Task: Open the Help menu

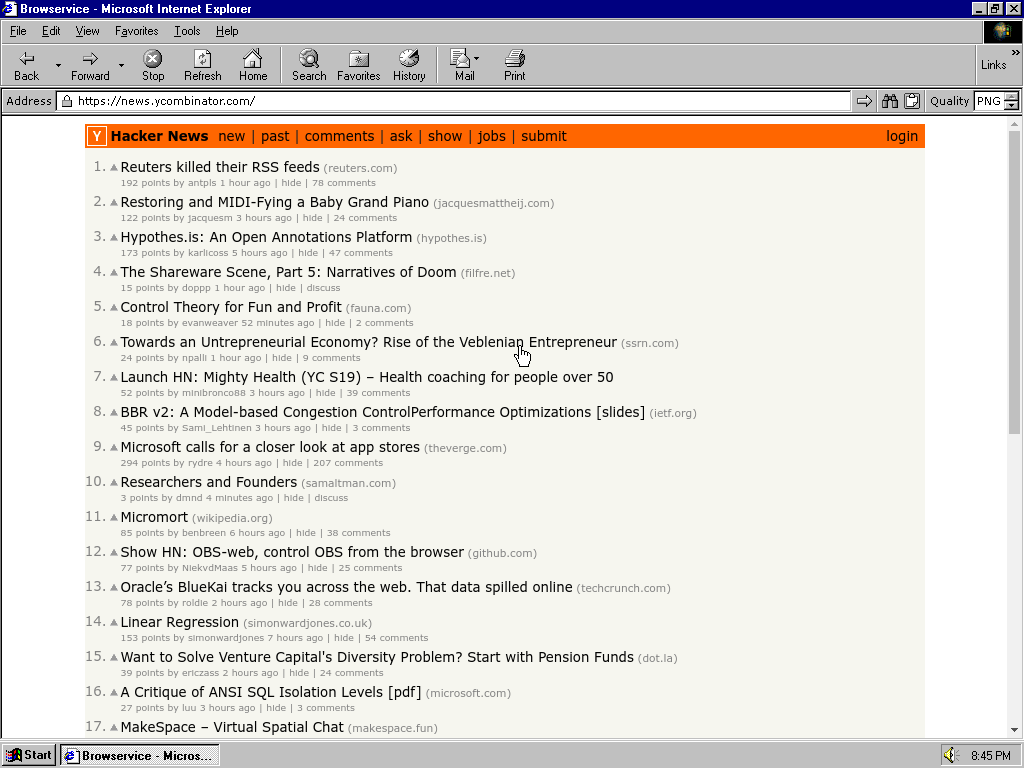Action: click(x=227, y=31)
